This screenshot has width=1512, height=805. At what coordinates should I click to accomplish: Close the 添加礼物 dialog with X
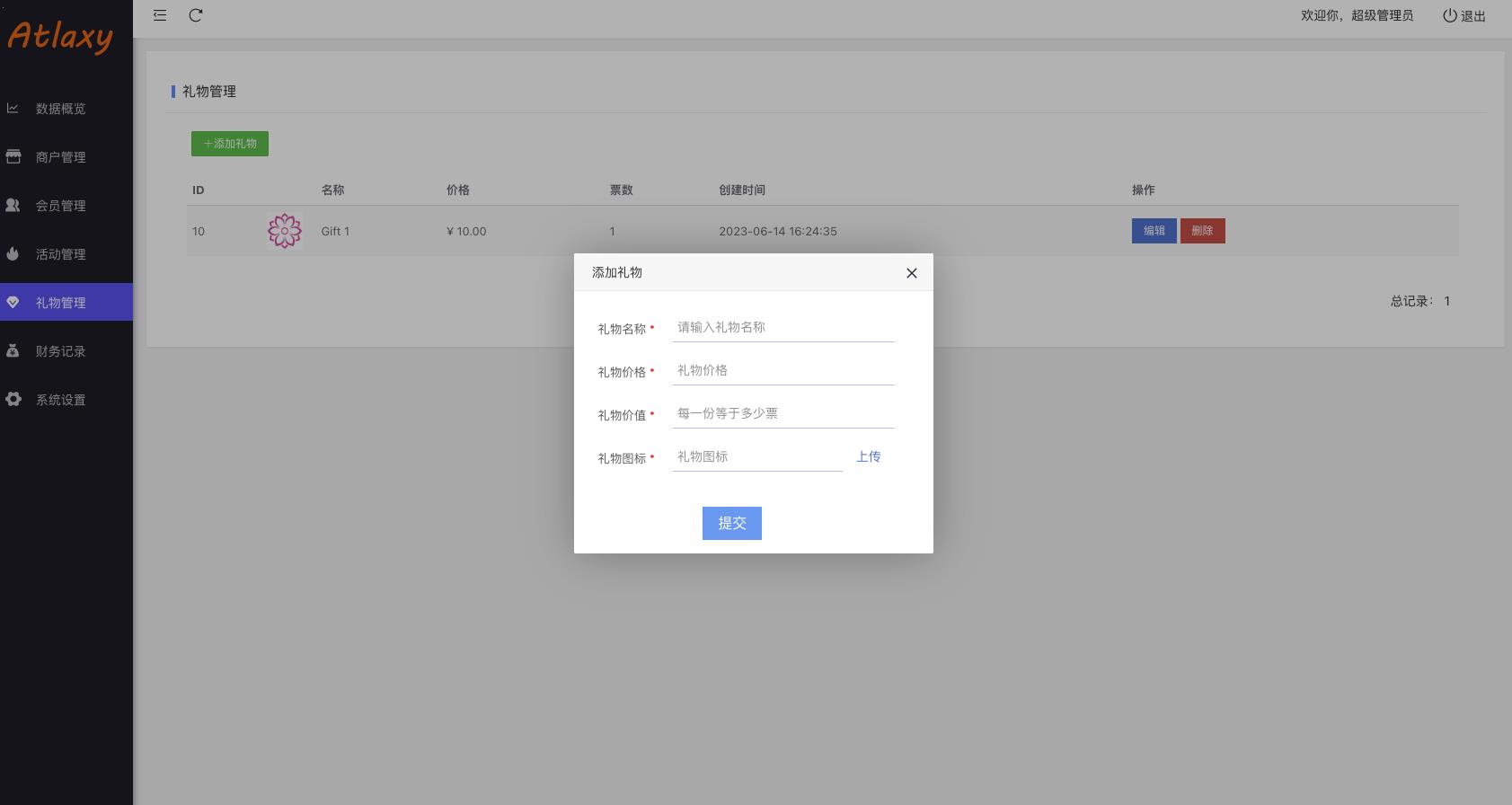tap(911, 273)
